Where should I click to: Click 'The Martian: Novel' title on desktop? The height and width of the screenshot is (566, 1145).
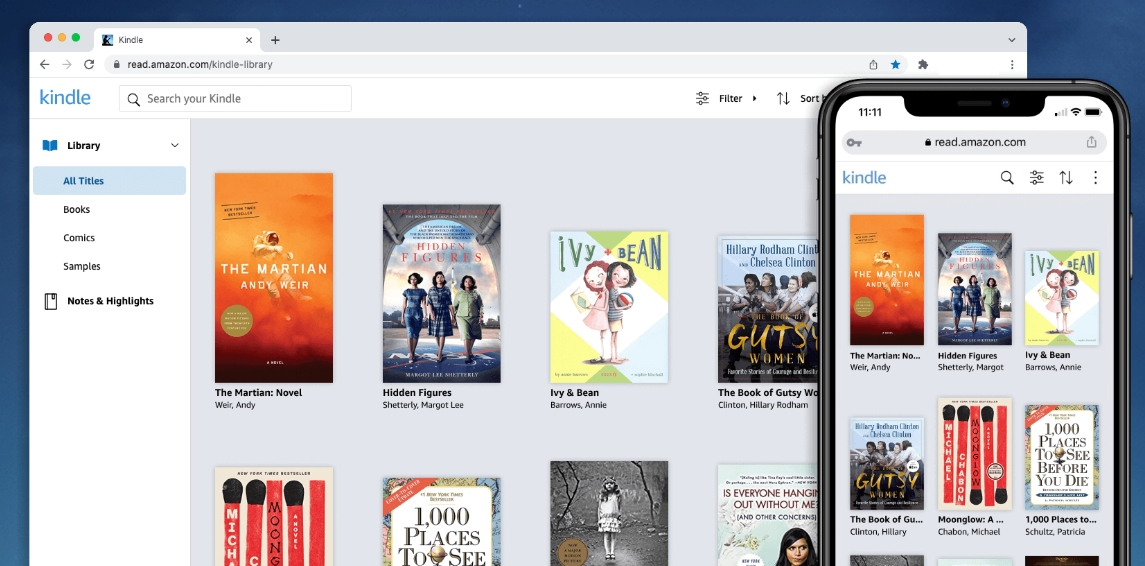click(259, 392)
